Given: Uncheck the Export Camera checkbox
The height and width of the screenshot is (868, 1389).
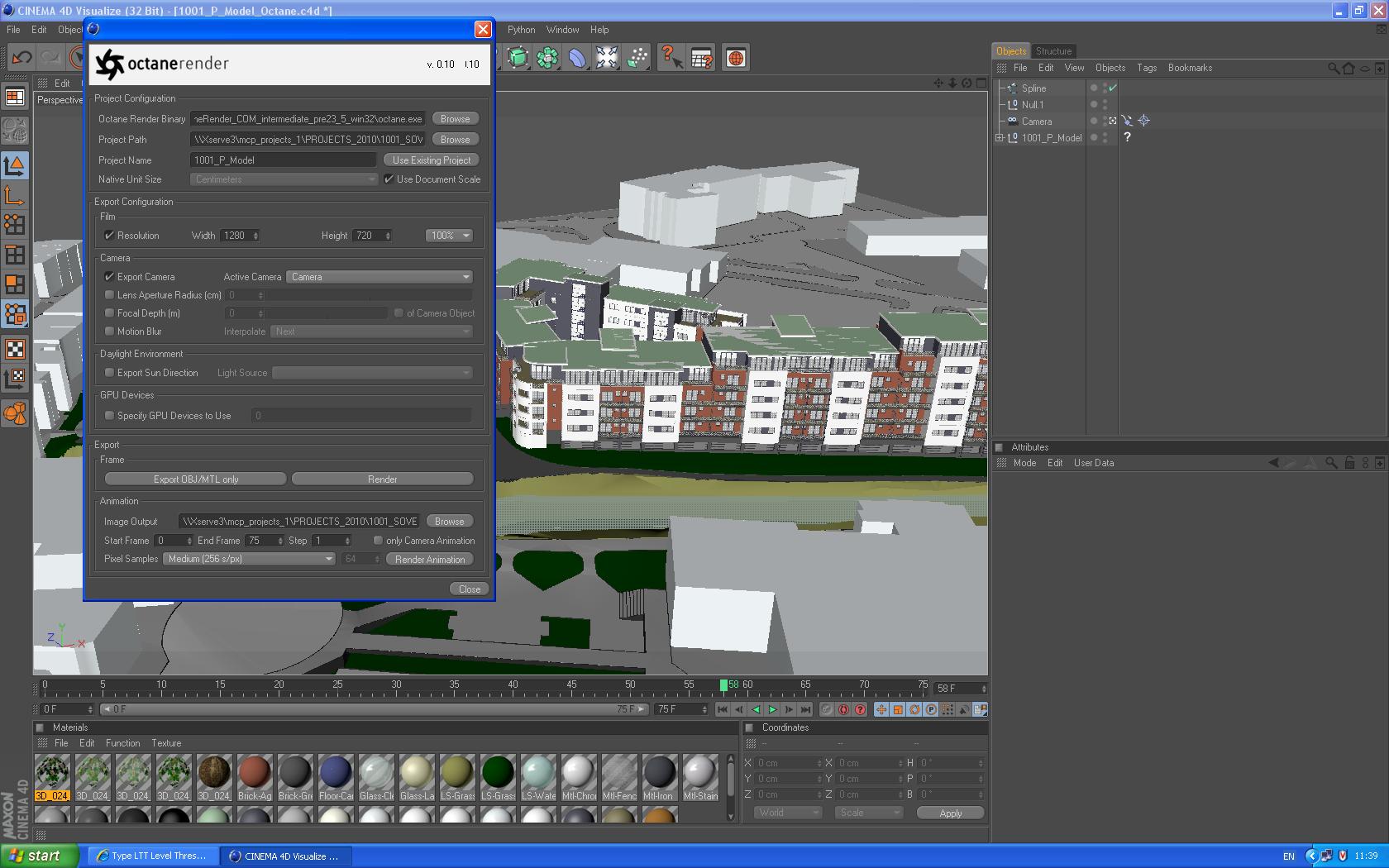Looking at the screenshot, I should pyautogui.click(x=109, y=277).
